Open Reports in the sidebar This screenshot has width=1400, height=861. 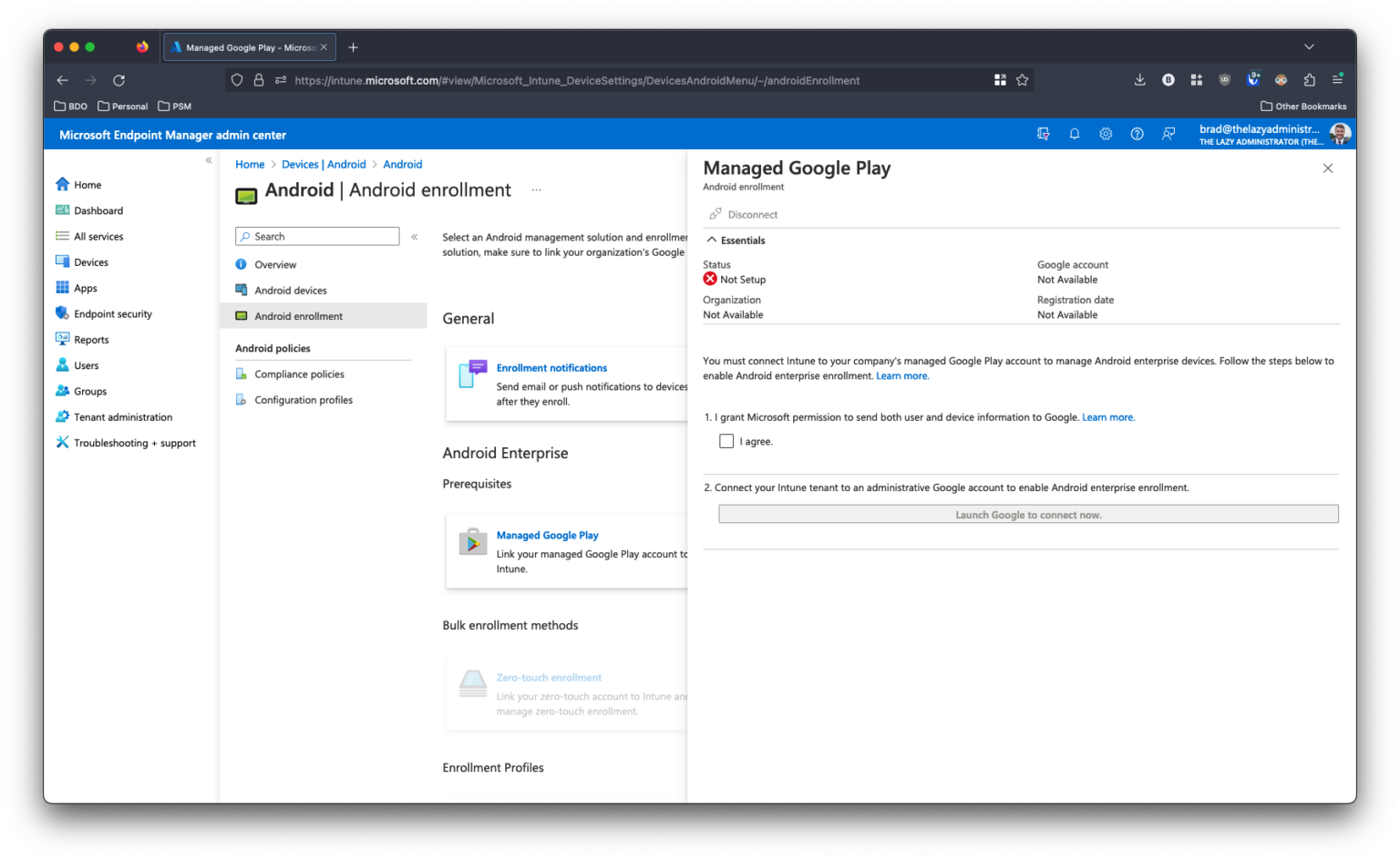click(x=82, y=340)
